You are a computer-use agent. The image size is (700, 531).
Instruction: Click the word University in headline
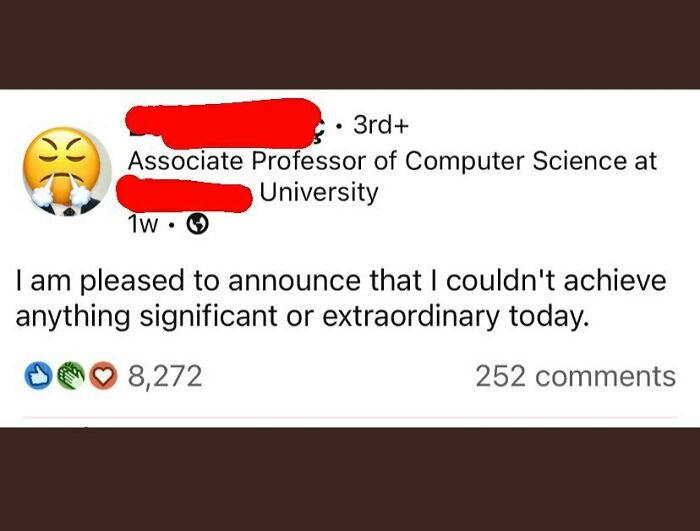tap(319, 192)
